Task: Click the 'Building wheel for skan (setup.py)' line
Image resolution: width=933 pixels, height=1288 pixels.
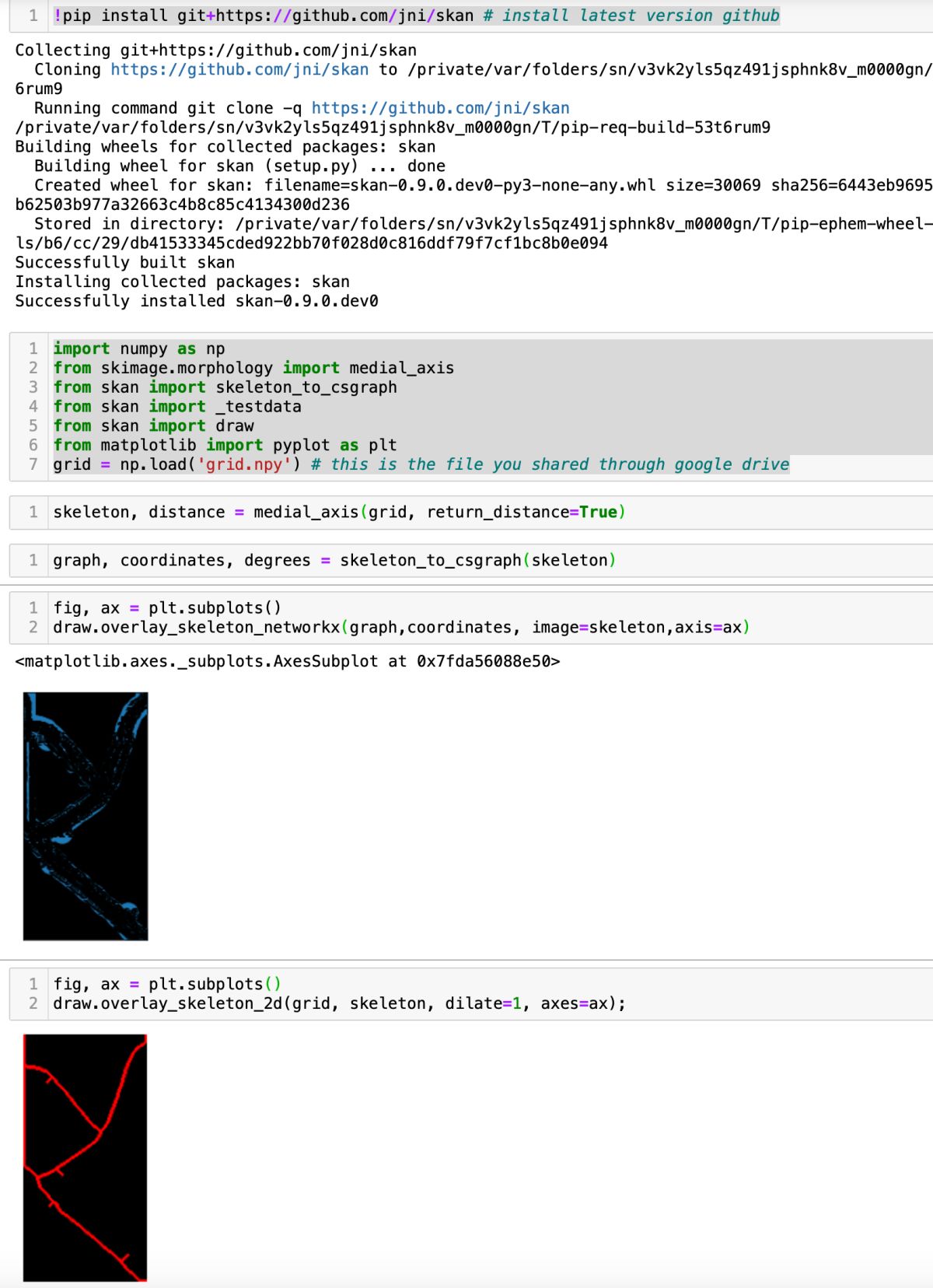Action: click(x=239, y=166)
